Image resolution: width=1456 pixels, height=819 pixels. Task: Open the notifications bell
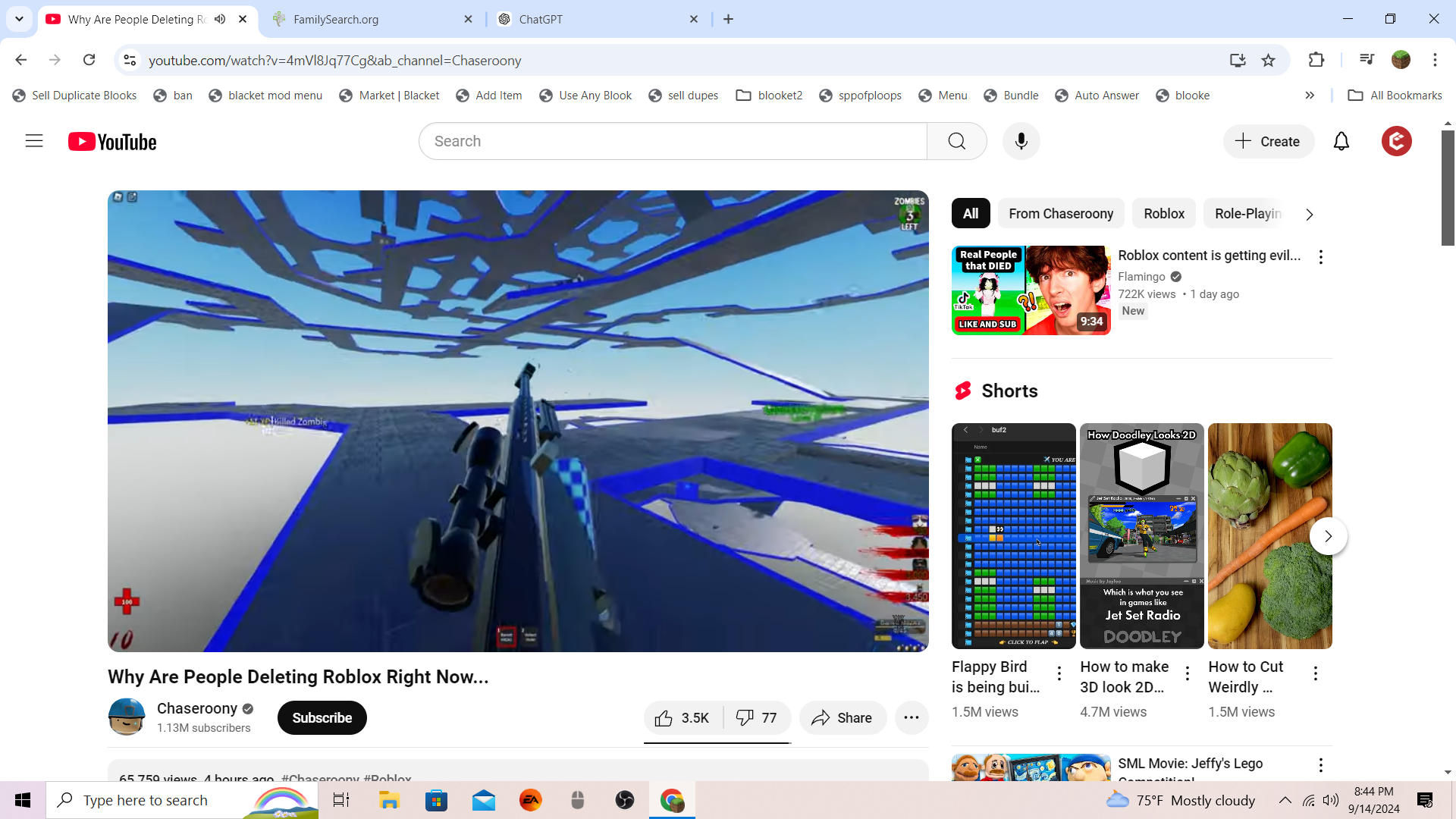pos(1341,141)
